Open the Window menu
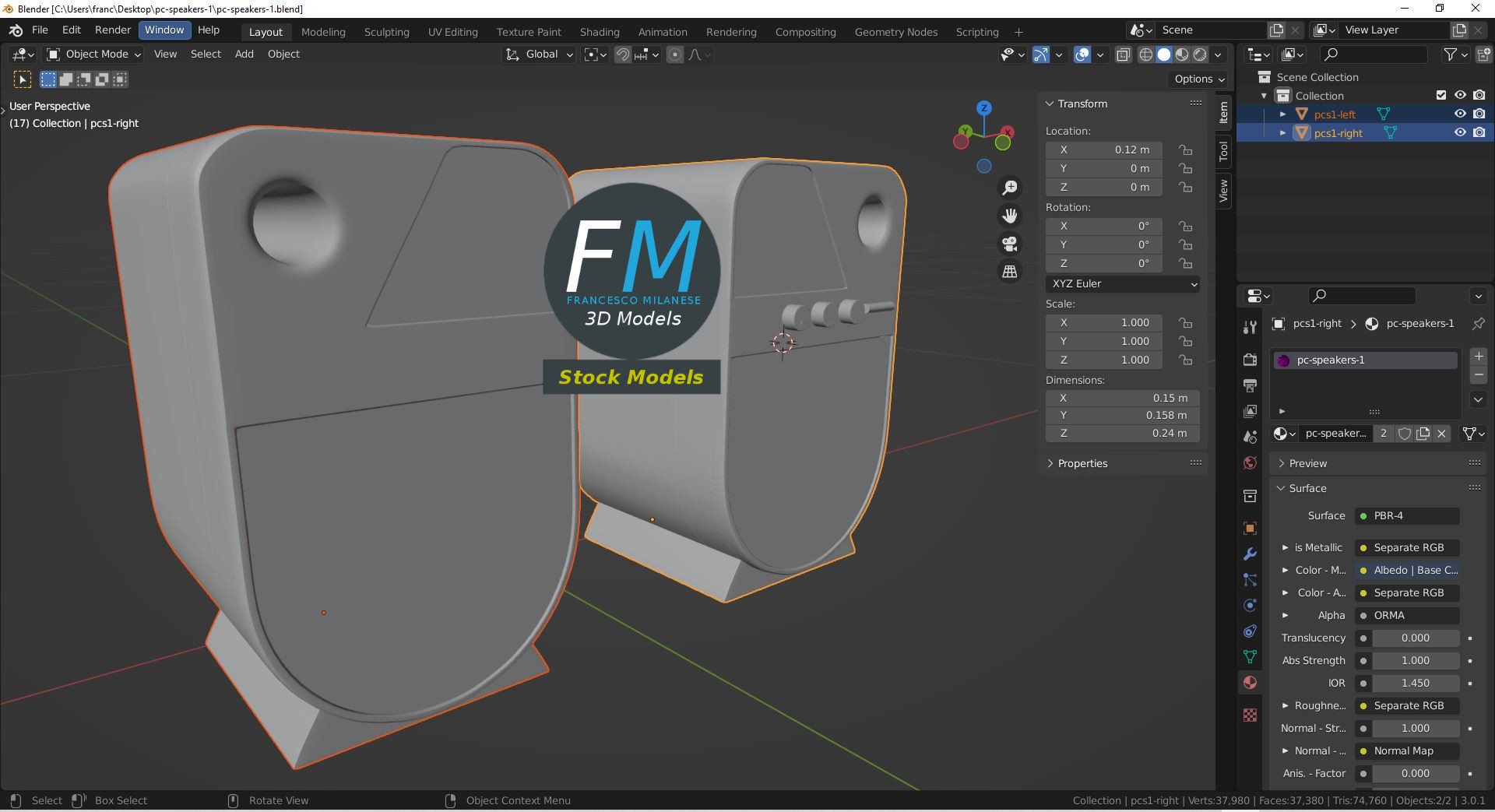Image resolution: width=1495 pixels, height=812 pixels. tap(164, 30)
